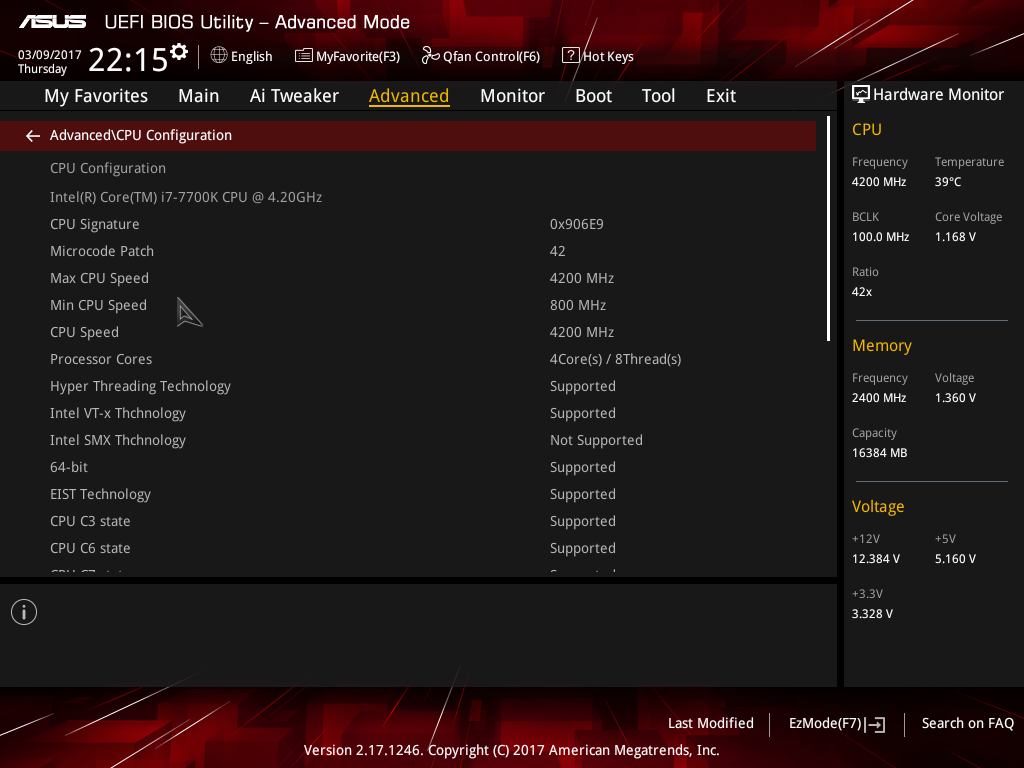View Last Modified settings
The width and height of the screenshot is (1024, 768).
(711, 724)
